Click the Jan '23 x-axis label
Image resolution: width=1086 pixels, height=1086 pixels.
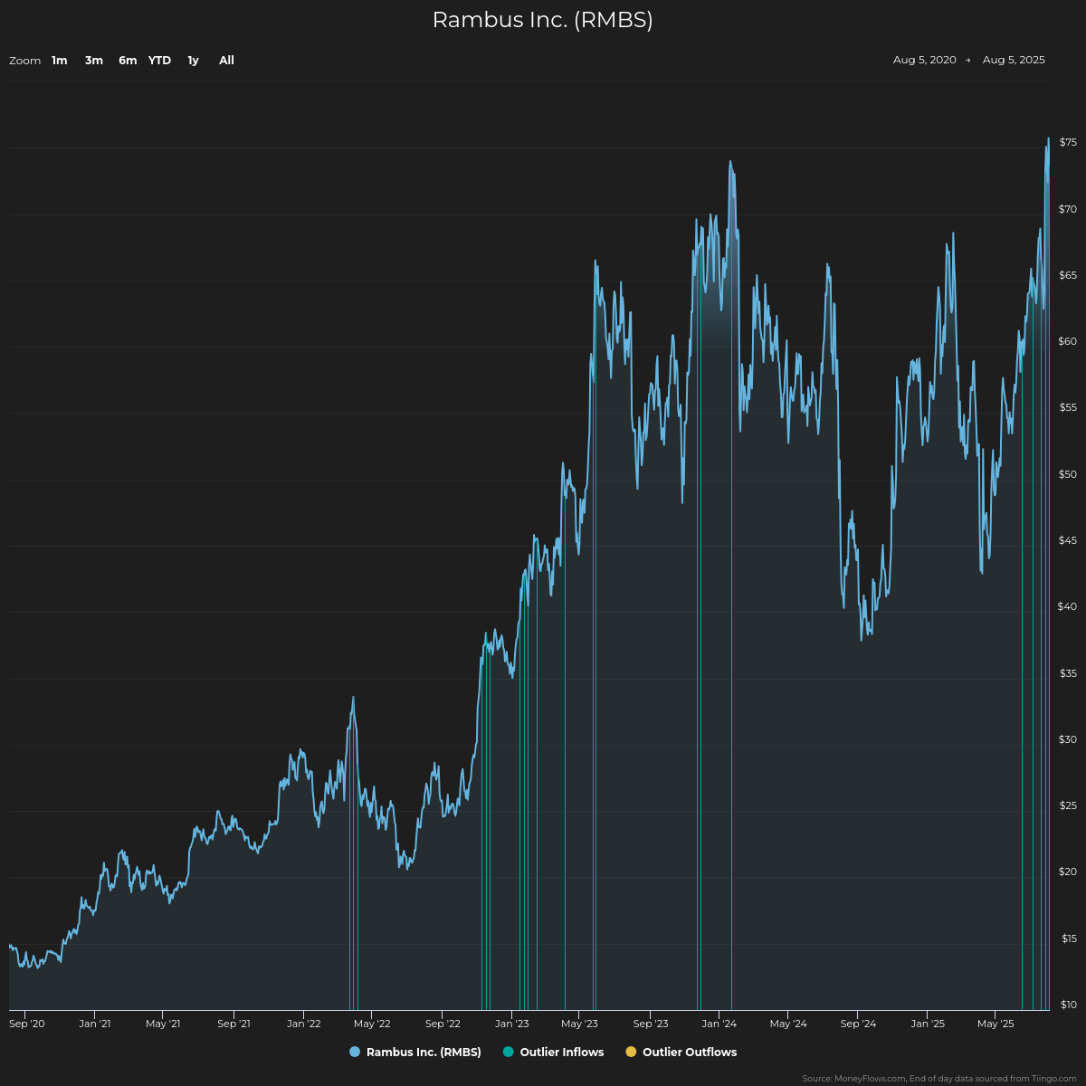click(512, 1024)
